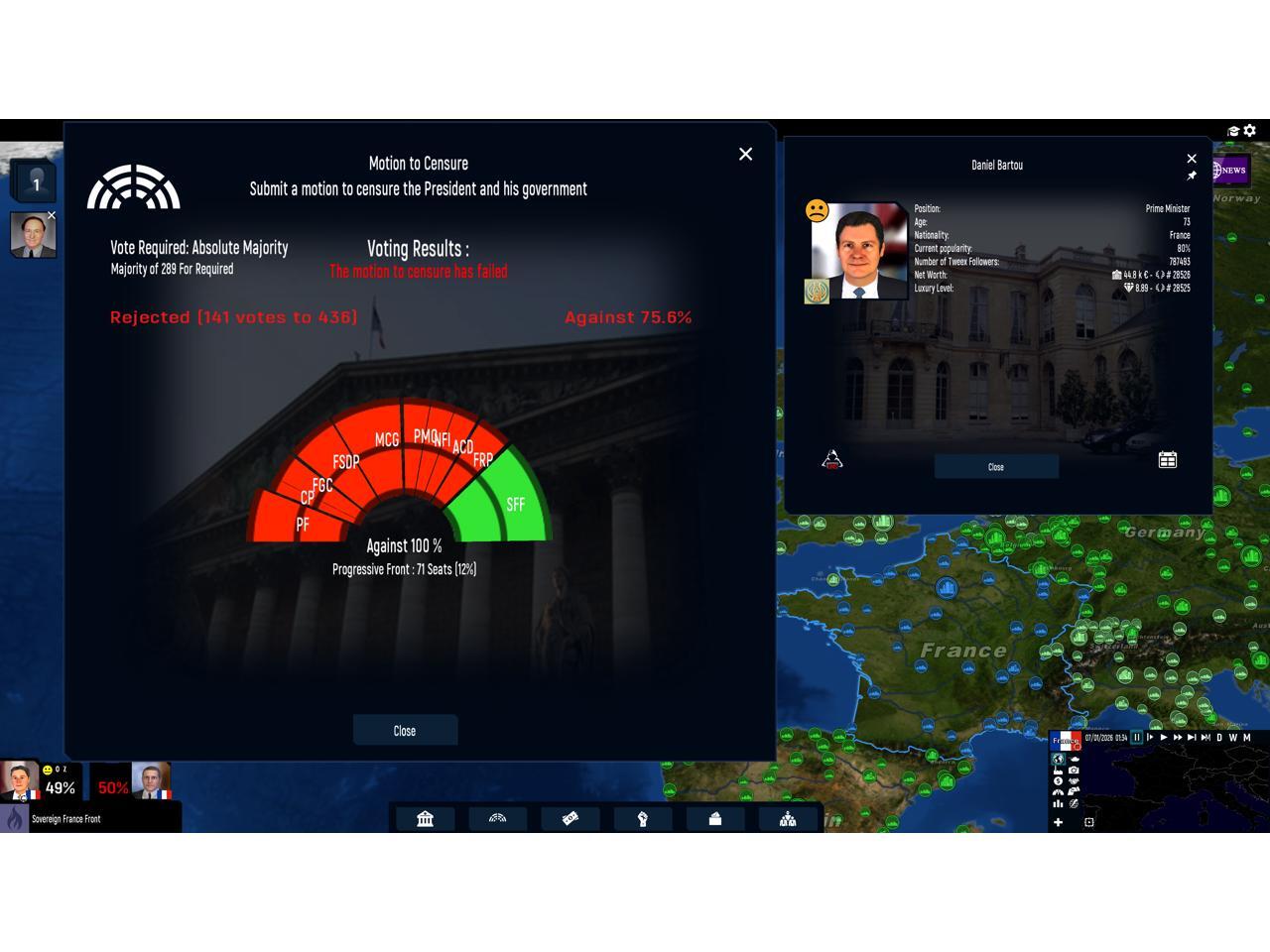This screenshot has width=1270, height=952.
Task: Click Close button in Daniel Bartou panel
Action: pos(996,467)
